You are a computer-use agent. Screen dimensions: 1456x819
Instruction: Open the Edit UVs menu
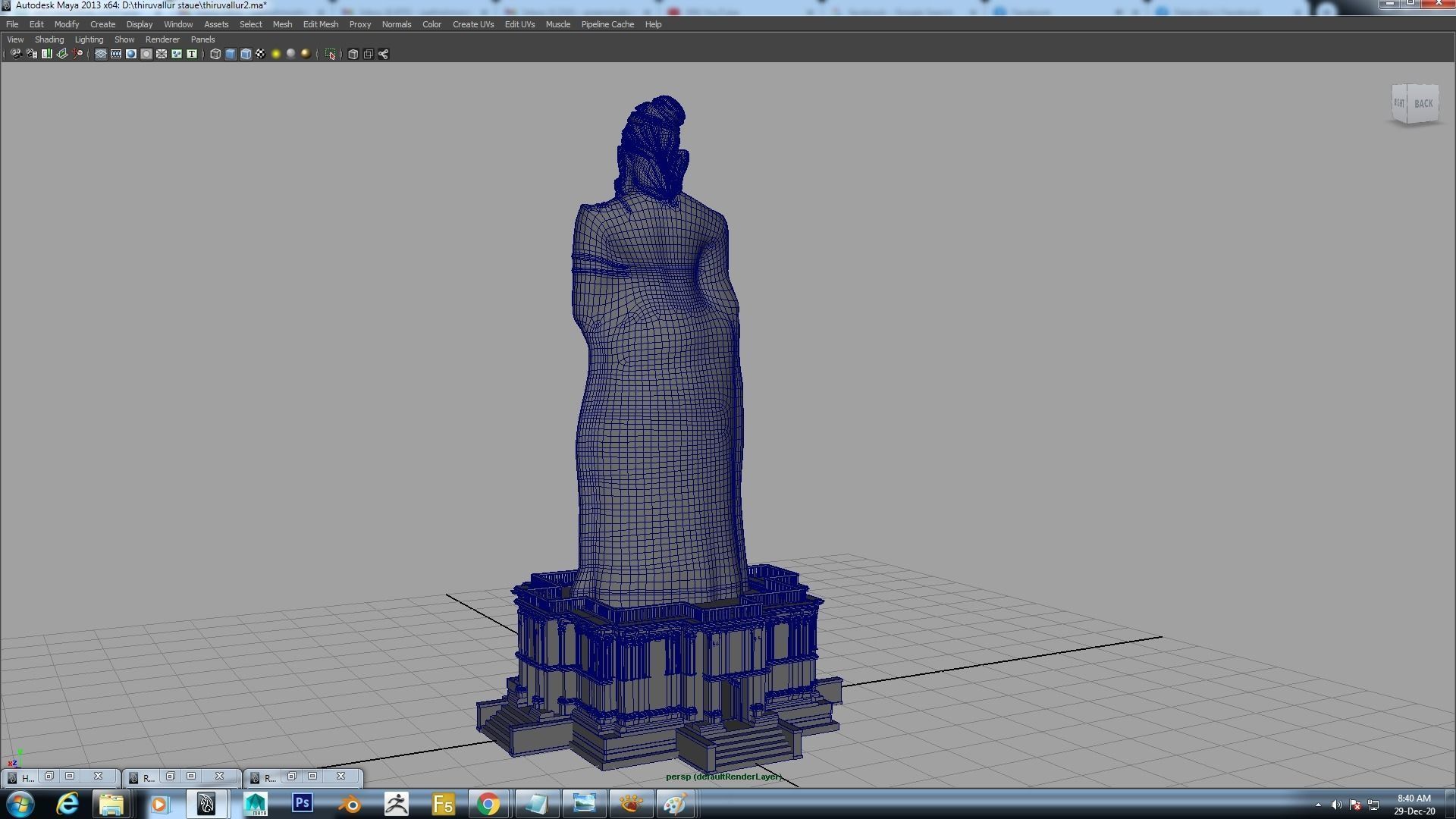click(x=519, y=24)
